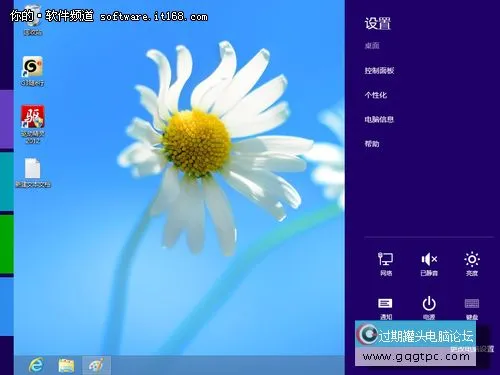
Task: Click the 键盘 keyboard icon
Action: pos(472,308)
